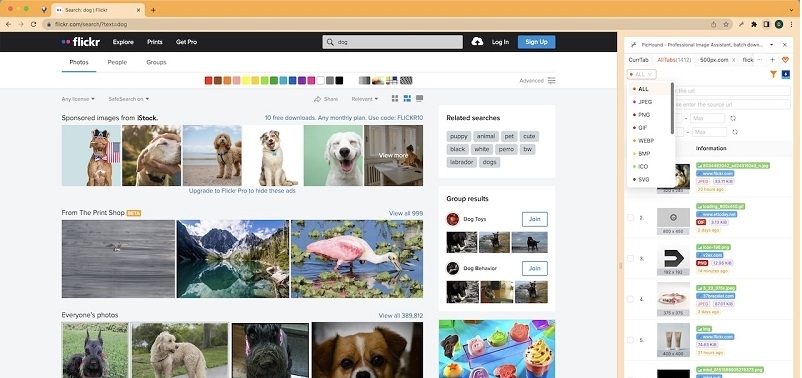
Task: Go back in browser history
Action: coord(9,24)
